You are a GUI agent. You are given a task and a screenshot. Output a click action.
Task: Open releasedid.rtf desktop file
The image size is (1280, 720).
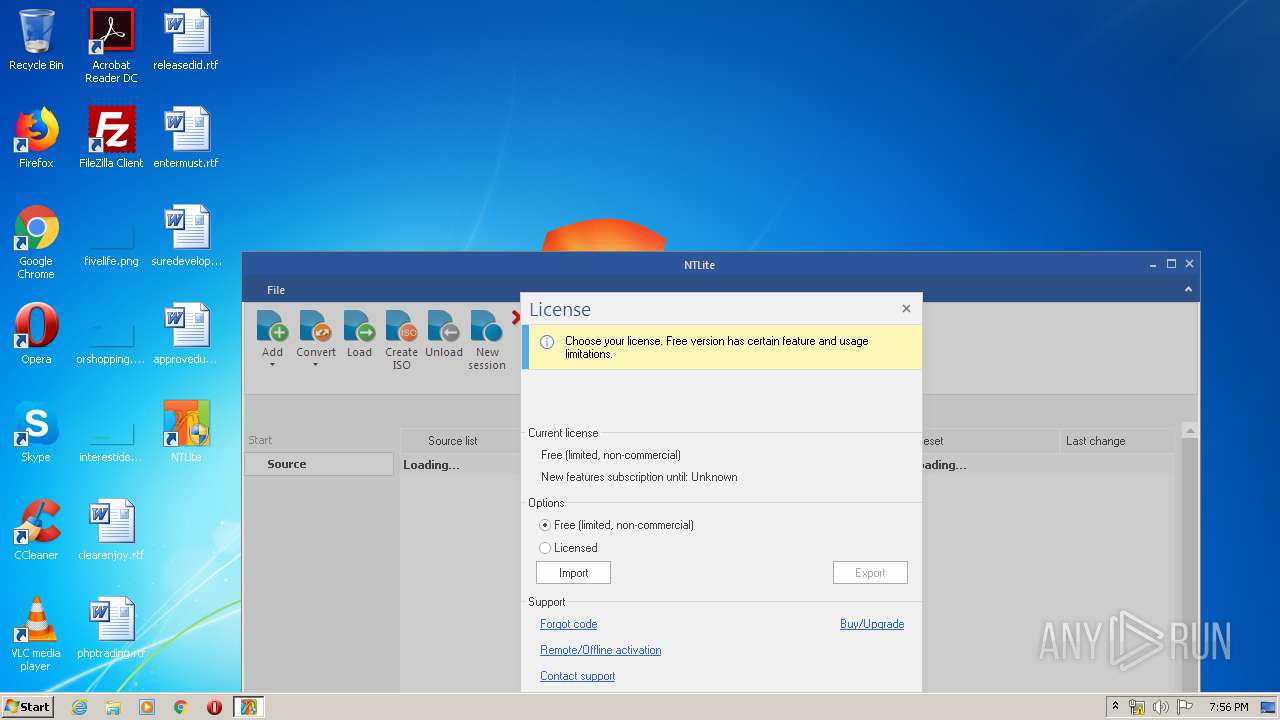[x=186, y=40]
